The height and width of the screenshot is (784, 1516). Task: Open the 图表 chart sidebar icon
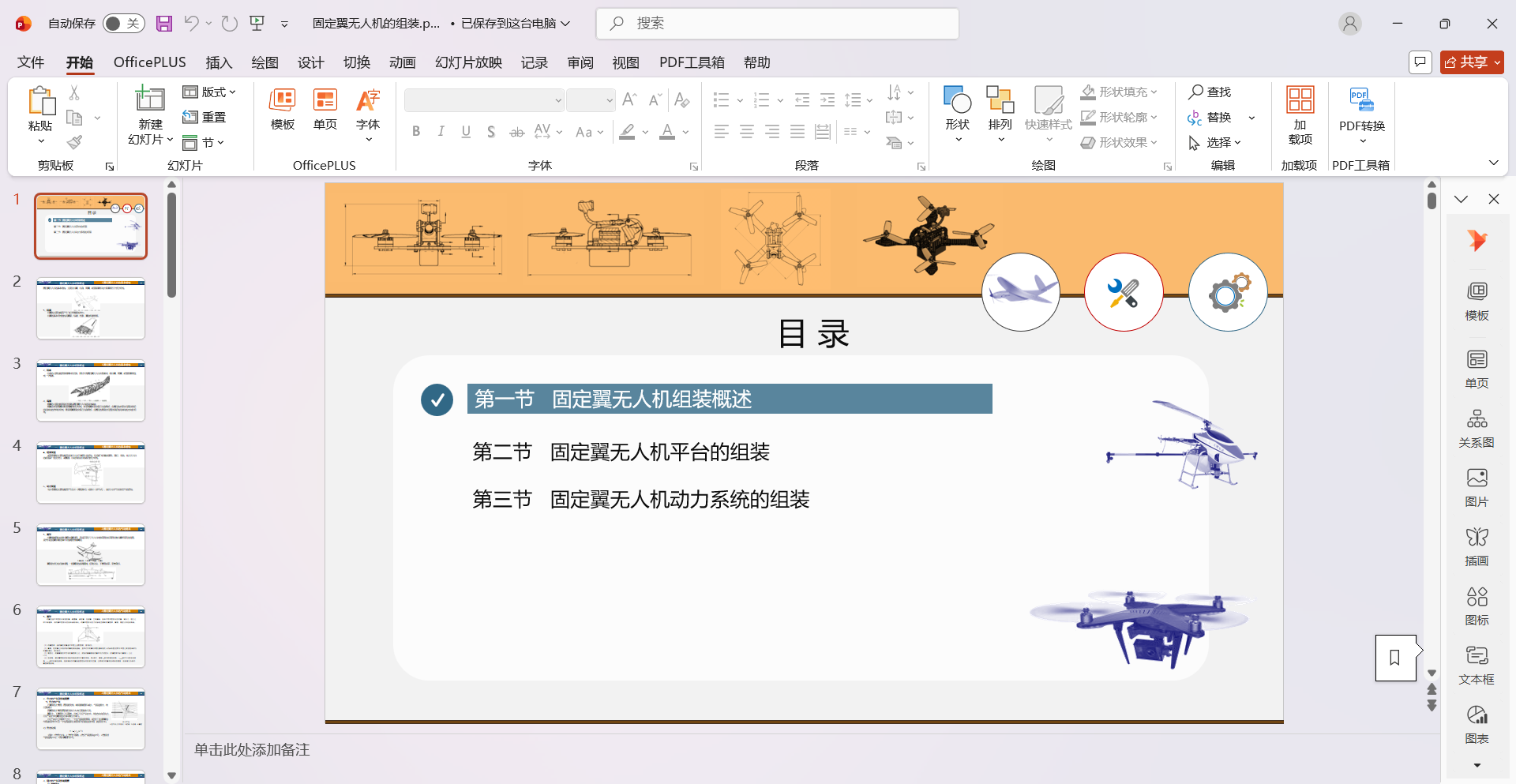tap(1477, 723)
